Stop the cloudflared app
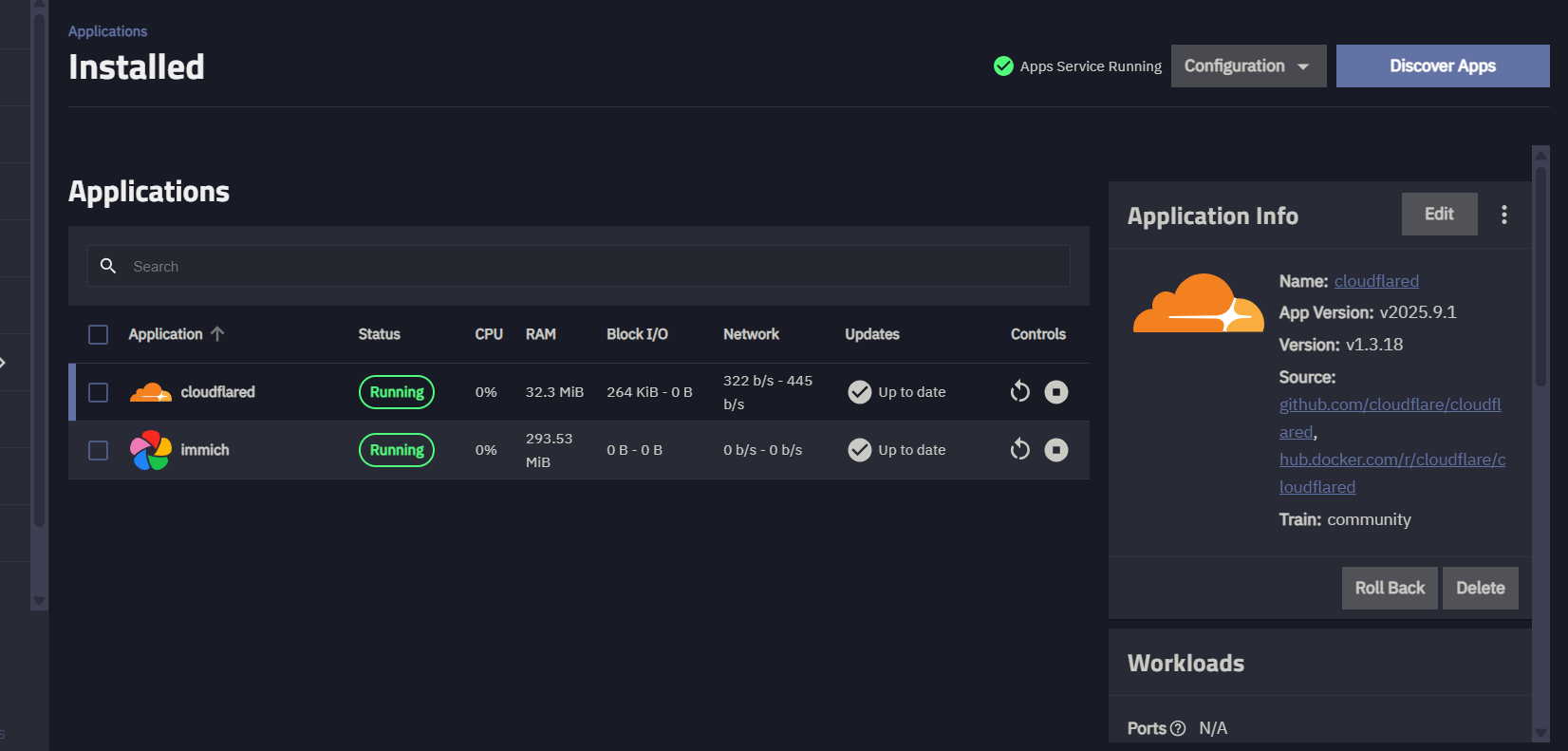 tap(1056, 392)
